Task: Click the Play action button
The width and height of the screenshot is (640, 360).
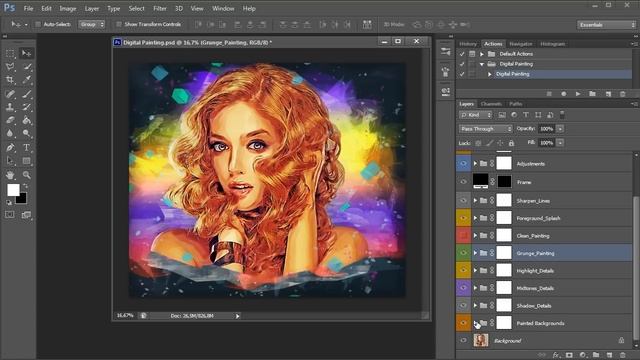Action: tap(578, 94)
